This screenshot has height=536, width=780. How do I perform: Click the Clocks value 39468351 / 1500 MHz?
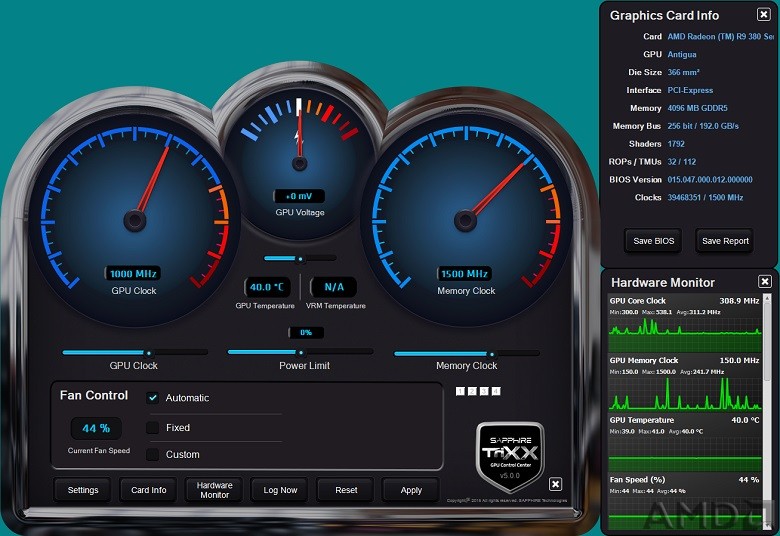[x=705, y=198]
